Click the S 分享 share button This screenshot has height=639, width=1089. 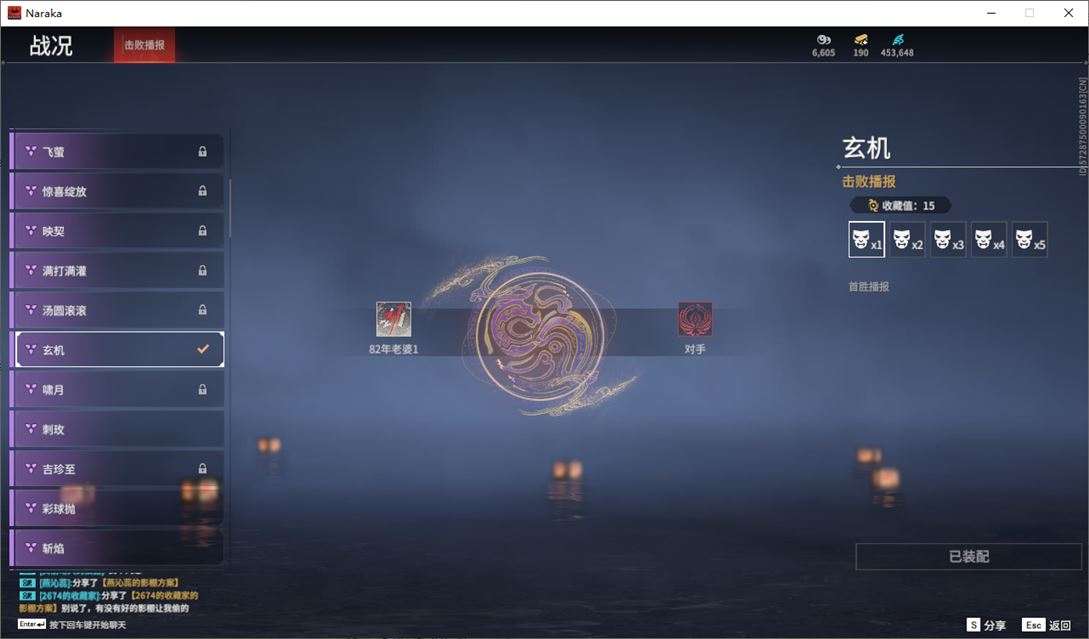[x=986, y=625]
